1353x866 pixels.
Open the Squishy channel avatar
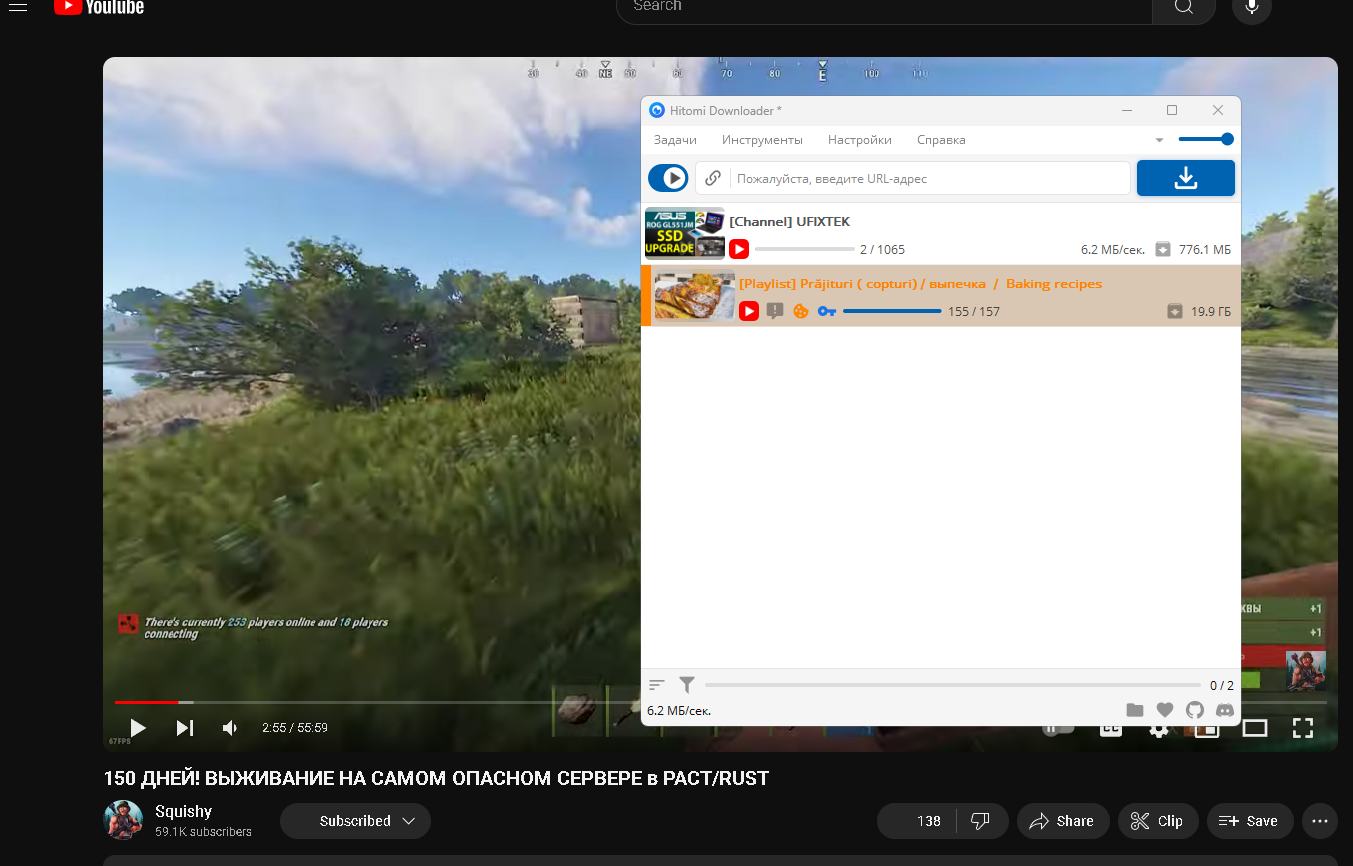tap(124, 820)
